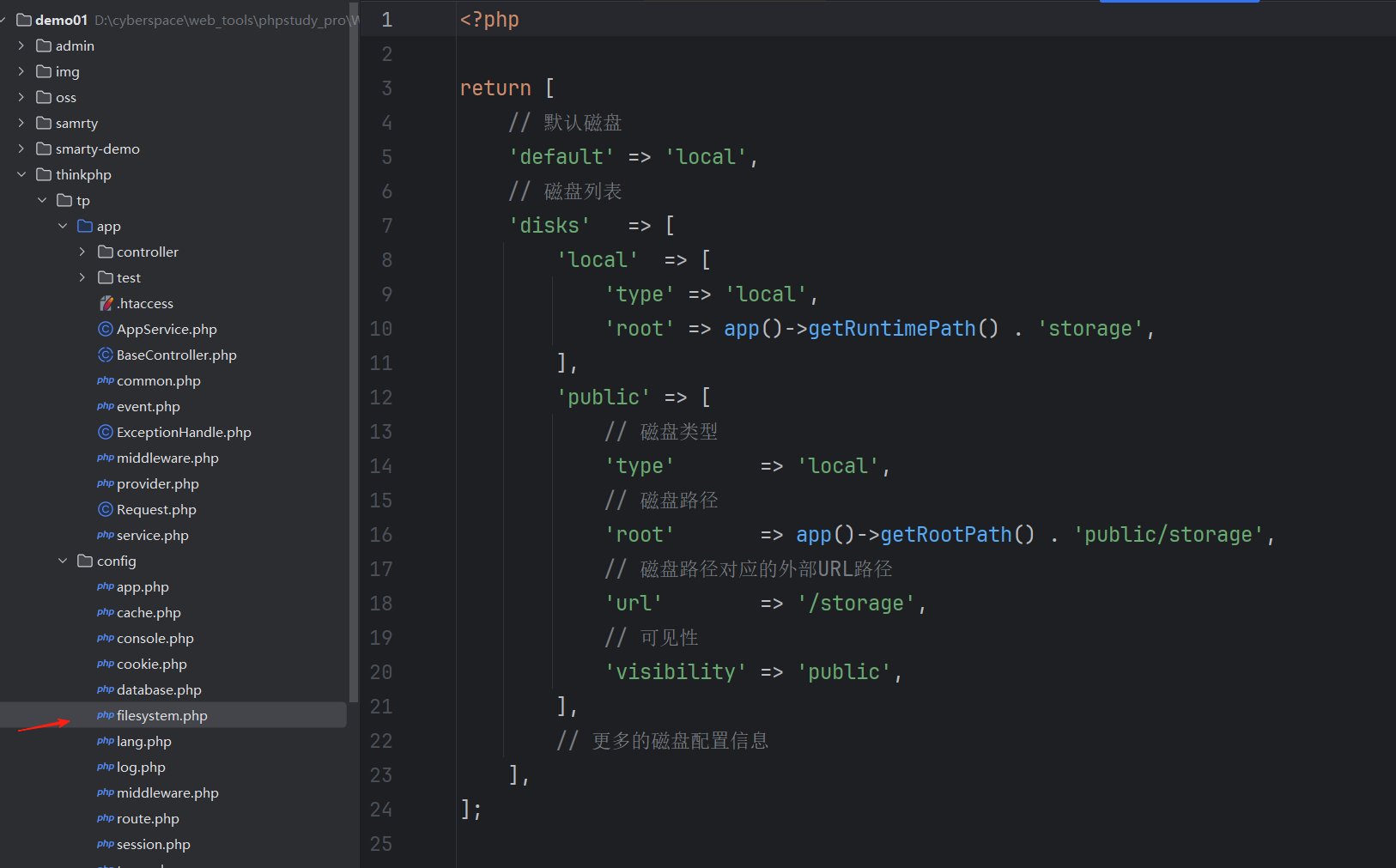
Task: Open database.php in config
Action: pyautogui.click(x=159, y=689)
